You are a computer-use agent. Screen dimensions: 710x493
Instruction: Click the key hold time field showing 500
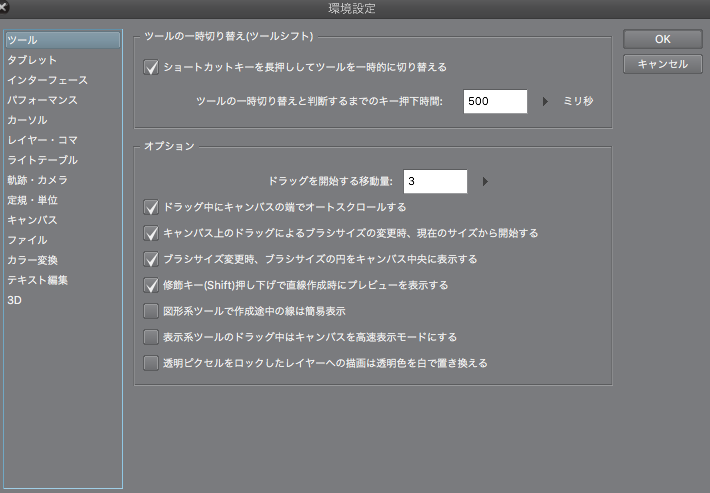pos(495,102)
